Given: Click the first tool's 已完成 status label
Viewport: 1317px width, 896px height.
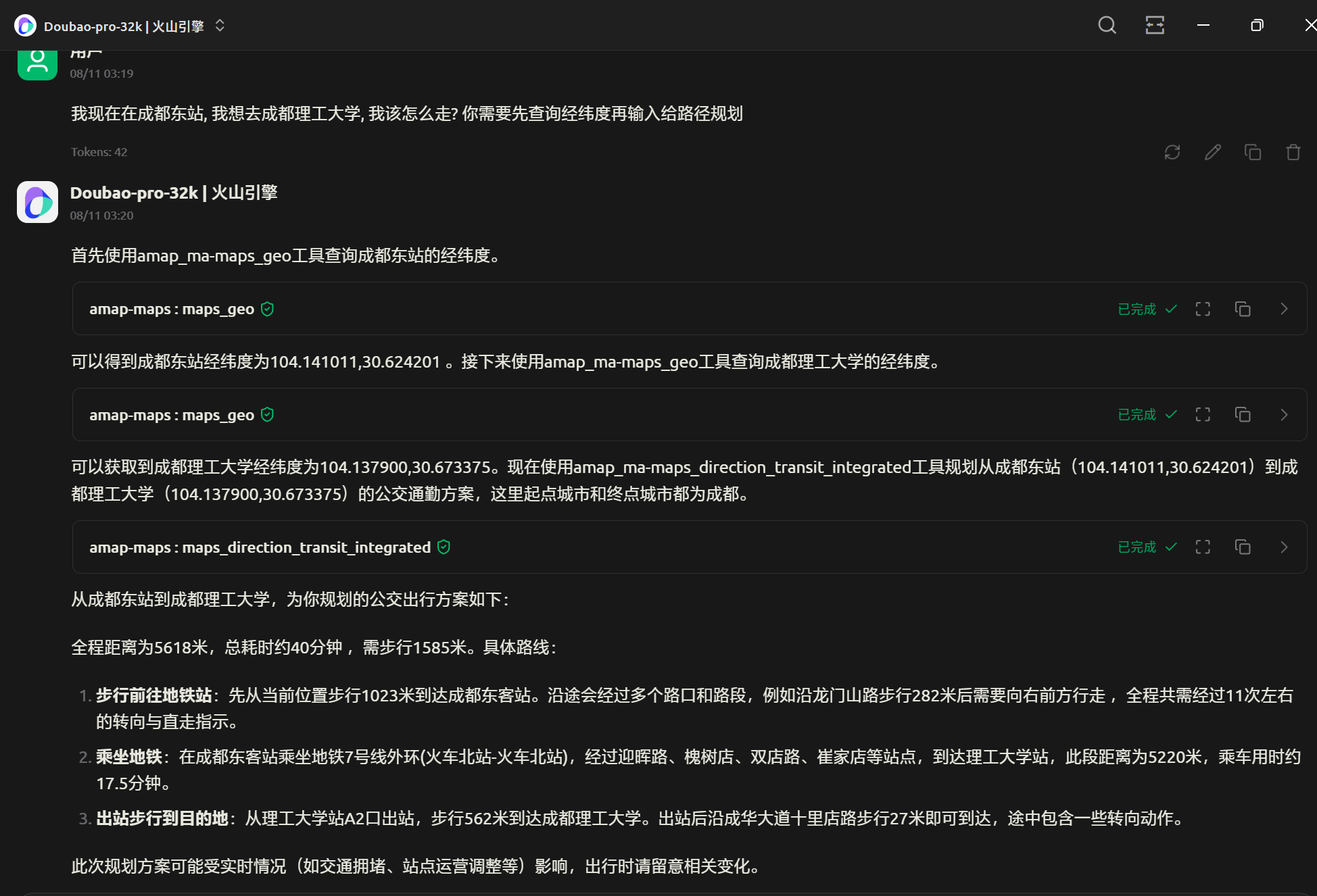Looking at the screenshot, I should [1137, 309].
